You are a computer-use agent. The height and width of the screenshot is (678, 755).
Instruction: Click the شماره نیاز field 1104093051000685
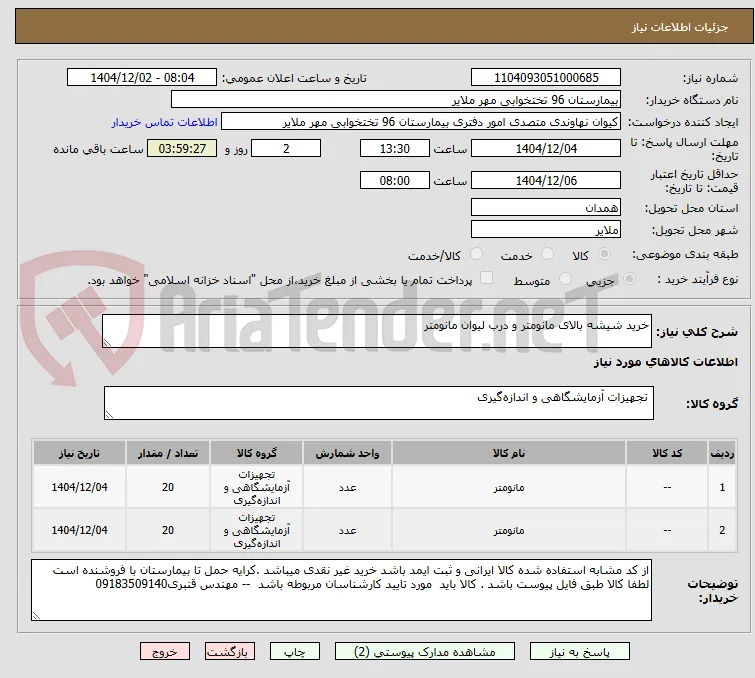(x=546, y=78)
